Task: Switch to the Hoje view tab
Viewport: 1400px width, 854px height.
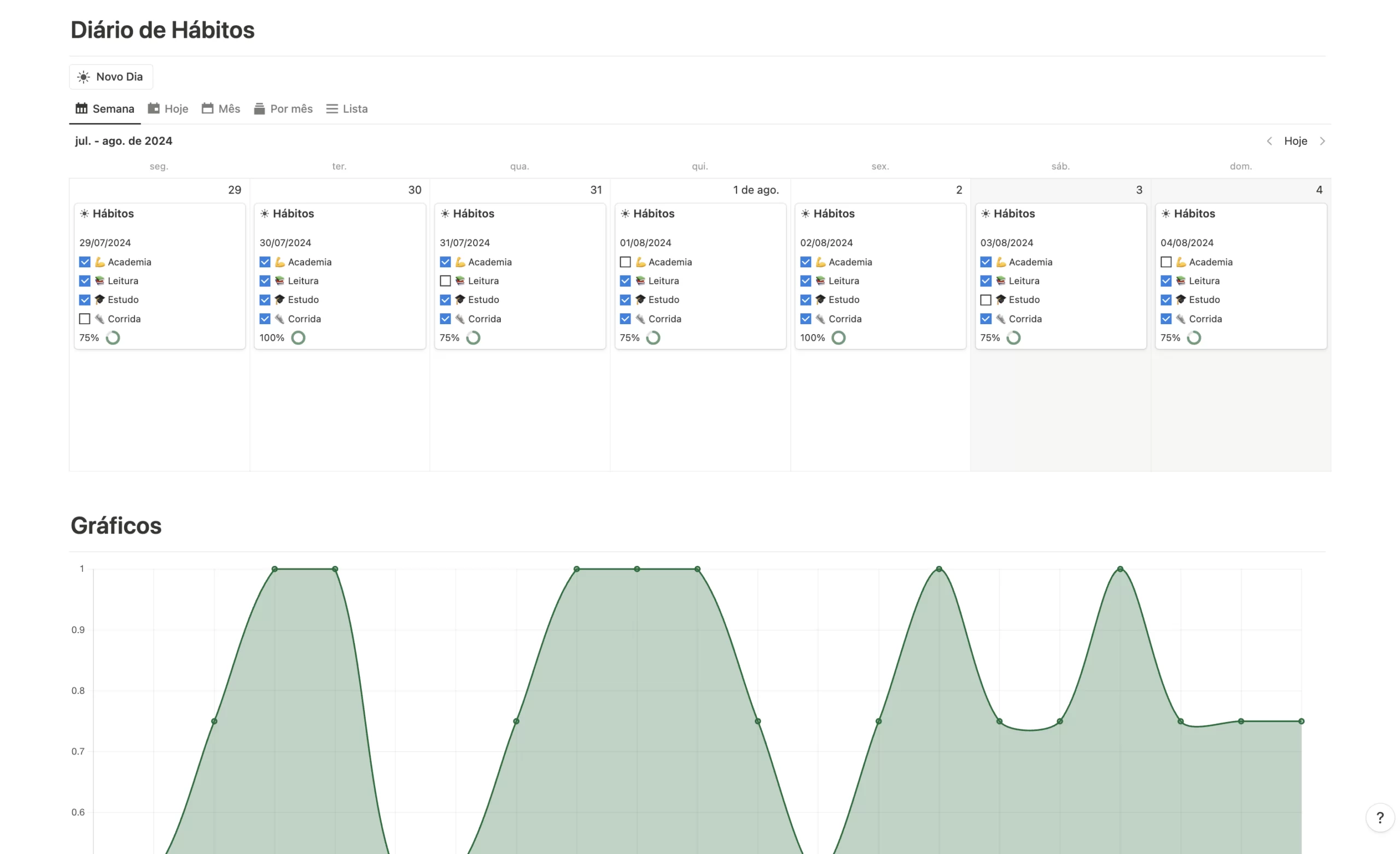Action: 168,108
